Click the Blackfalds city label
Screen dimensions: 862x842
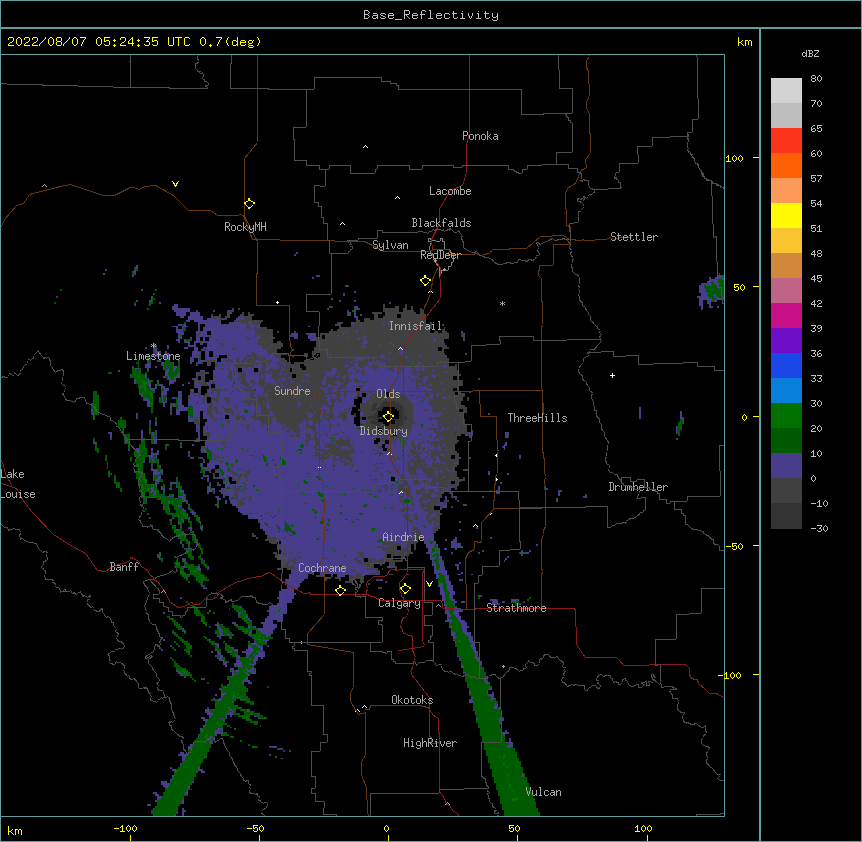point(441,223)
